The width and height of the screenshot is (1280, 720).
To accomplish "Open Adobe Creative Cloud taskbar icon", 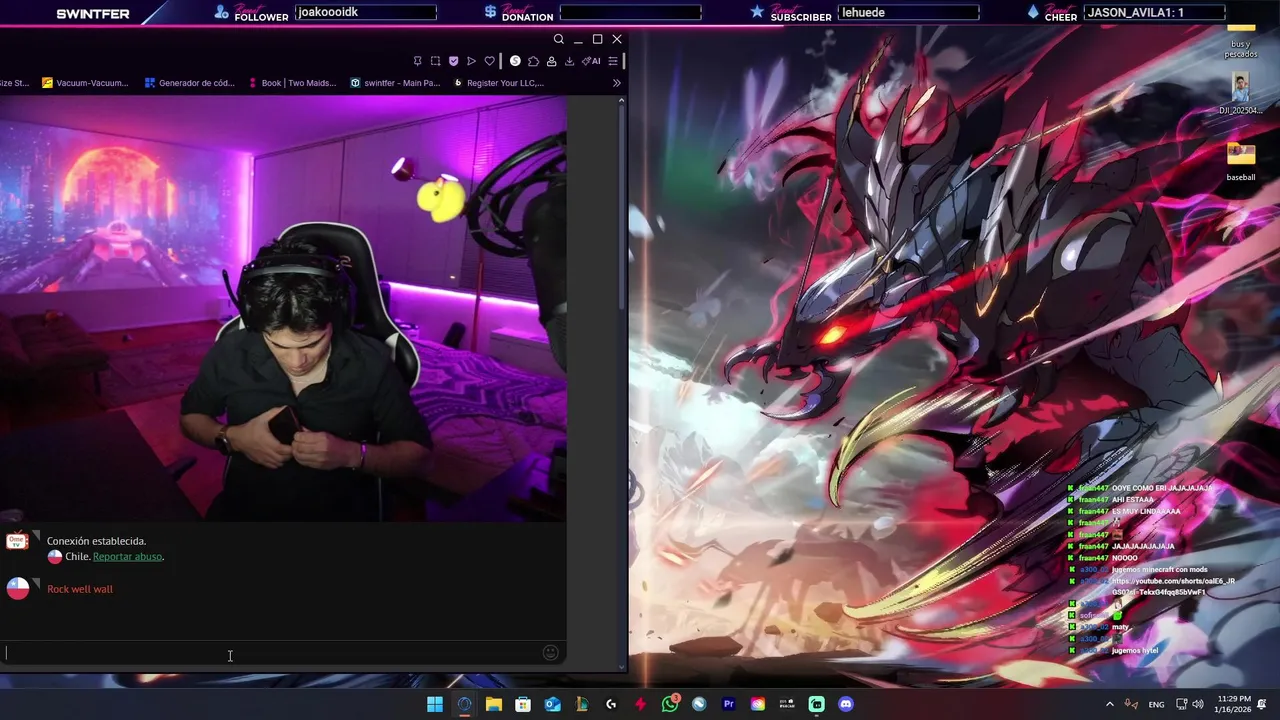I will 758,704.
